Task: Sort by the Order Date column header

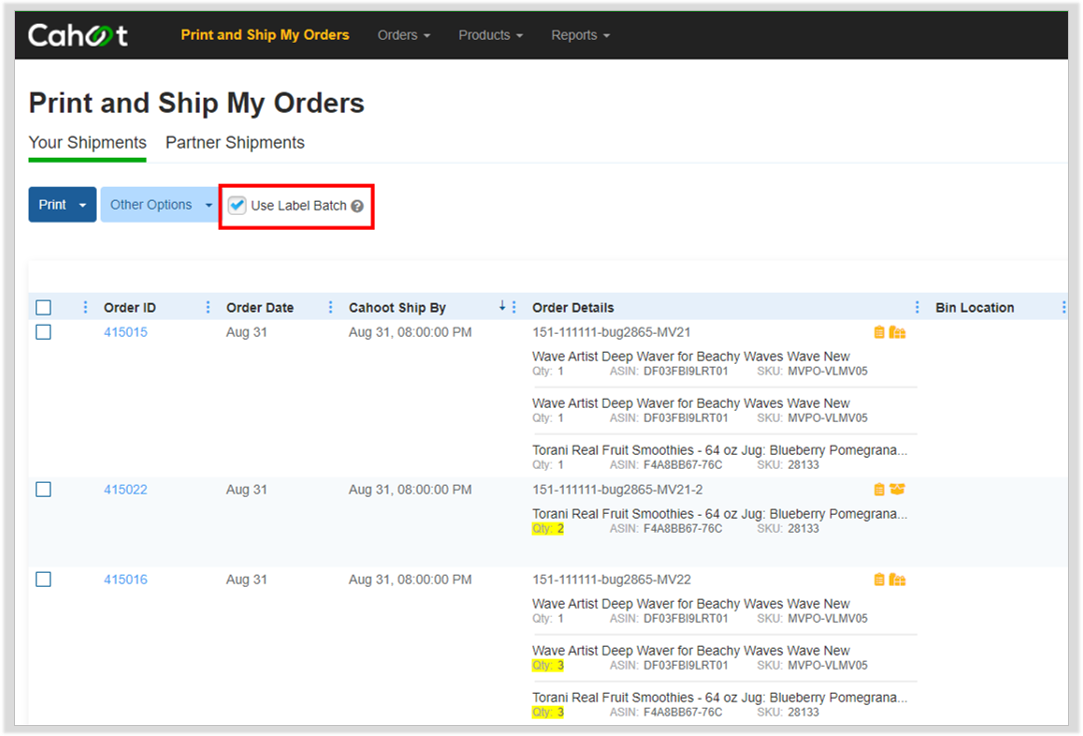Action: pos(260,308)
